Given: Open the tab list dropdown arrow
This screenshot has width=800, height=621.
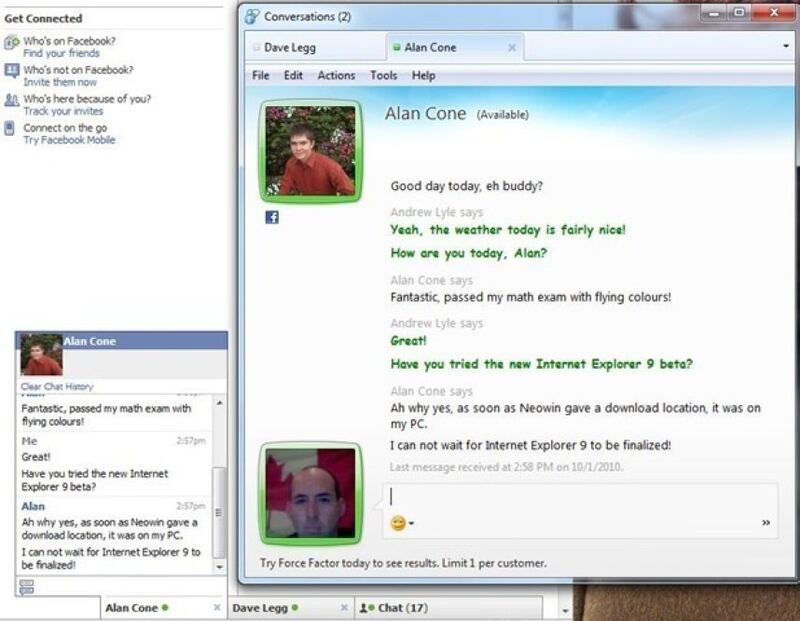Looking at the screenshot, I should (786, 46).
